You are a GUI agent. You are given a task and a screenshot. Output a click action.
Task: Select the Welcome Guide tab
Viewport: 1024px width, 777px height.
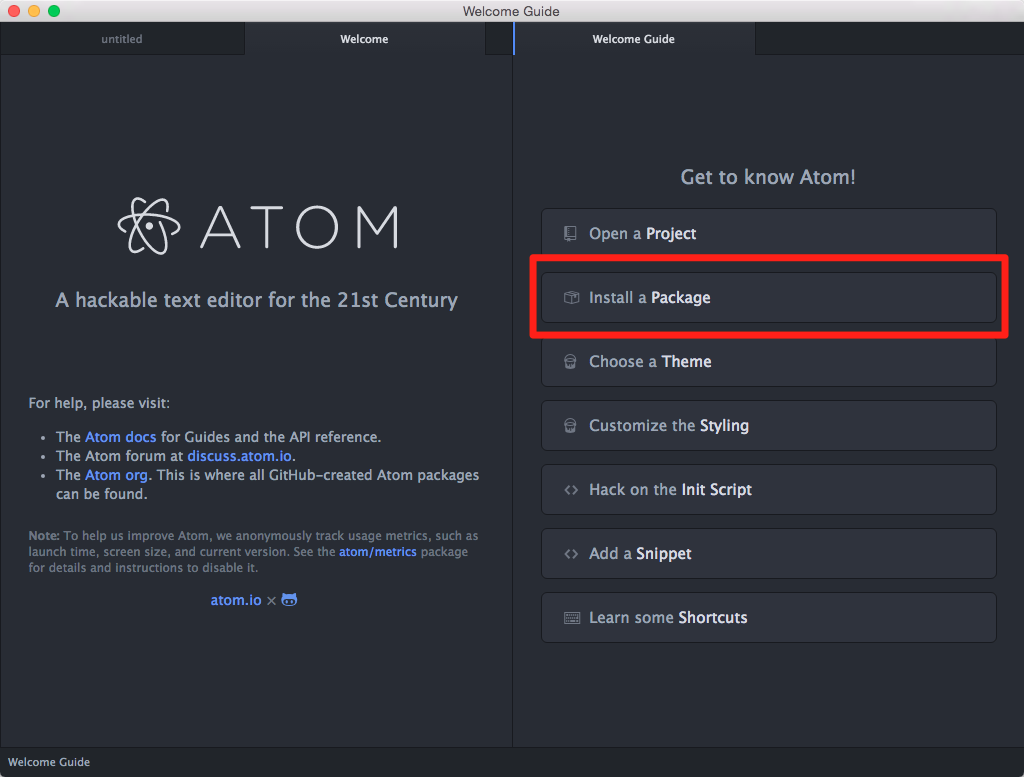pyautogui.click(x=633, y=39)
